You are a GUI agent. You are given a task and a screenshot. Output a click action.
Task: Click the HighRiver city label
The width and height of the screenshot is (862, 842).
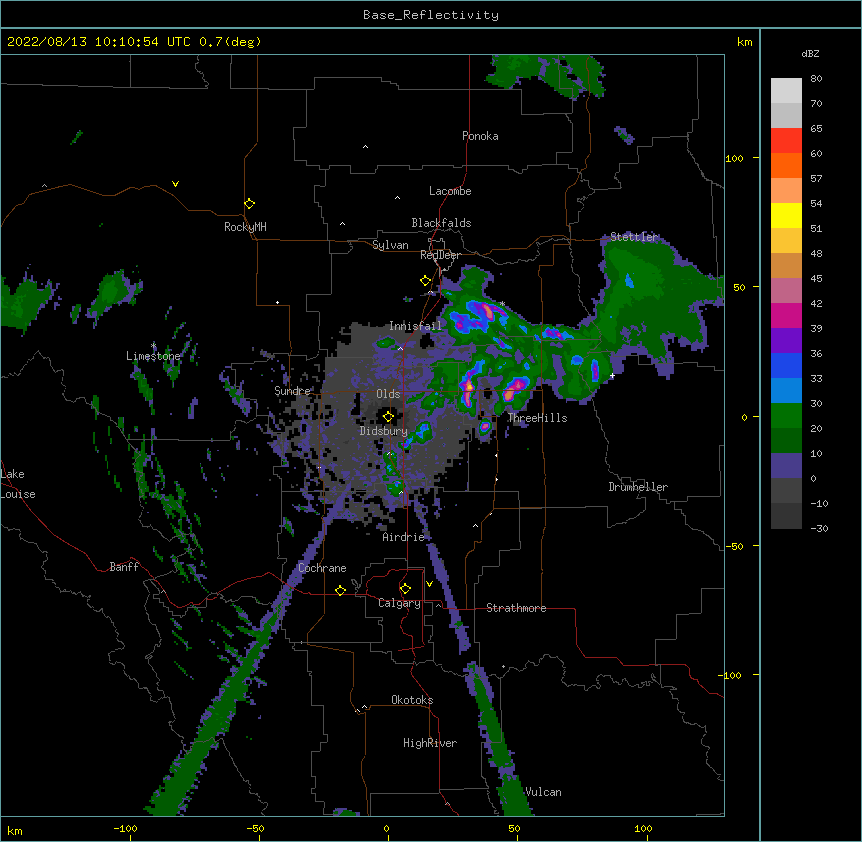tap(430, 743)
